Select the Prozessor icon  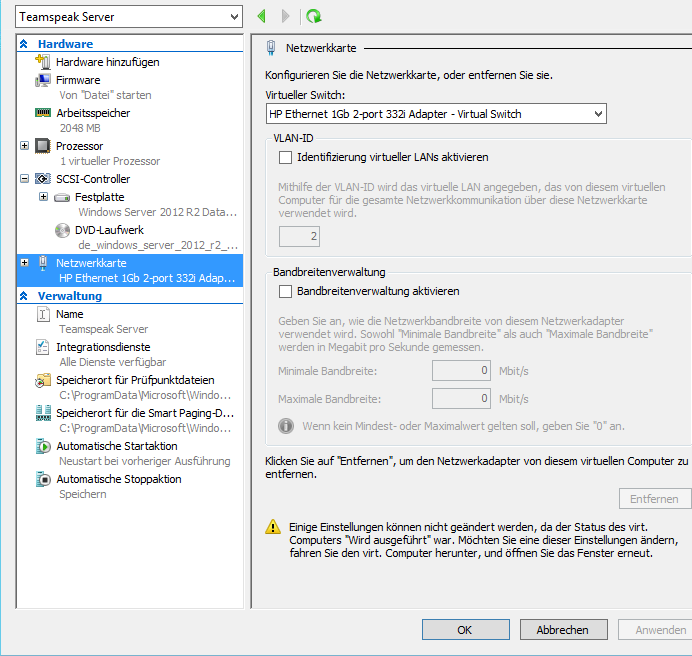[43, 146]
